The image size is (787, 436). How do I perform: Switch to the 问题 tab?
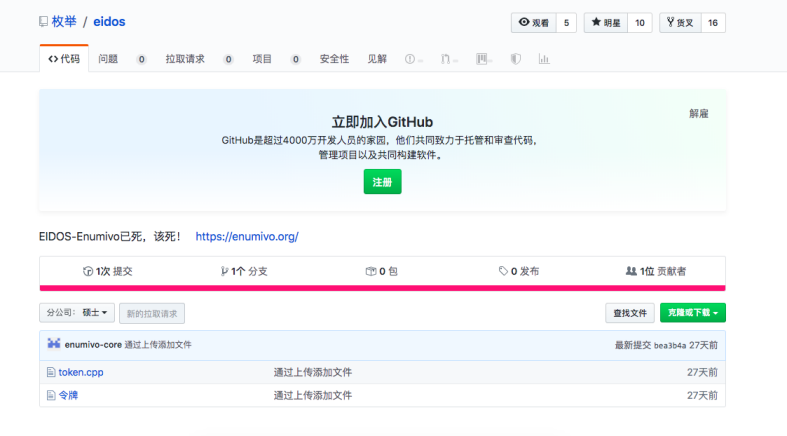(108, 59)
